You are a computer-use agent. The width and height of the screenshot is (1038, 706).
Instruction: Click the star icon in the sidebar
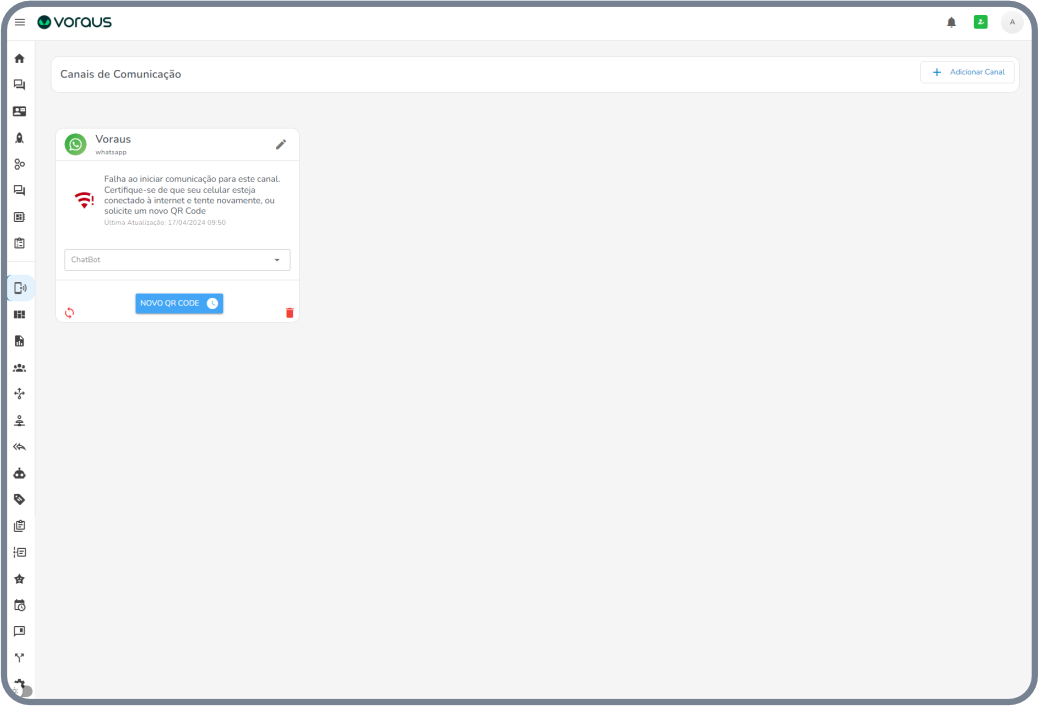click(19, 579)
